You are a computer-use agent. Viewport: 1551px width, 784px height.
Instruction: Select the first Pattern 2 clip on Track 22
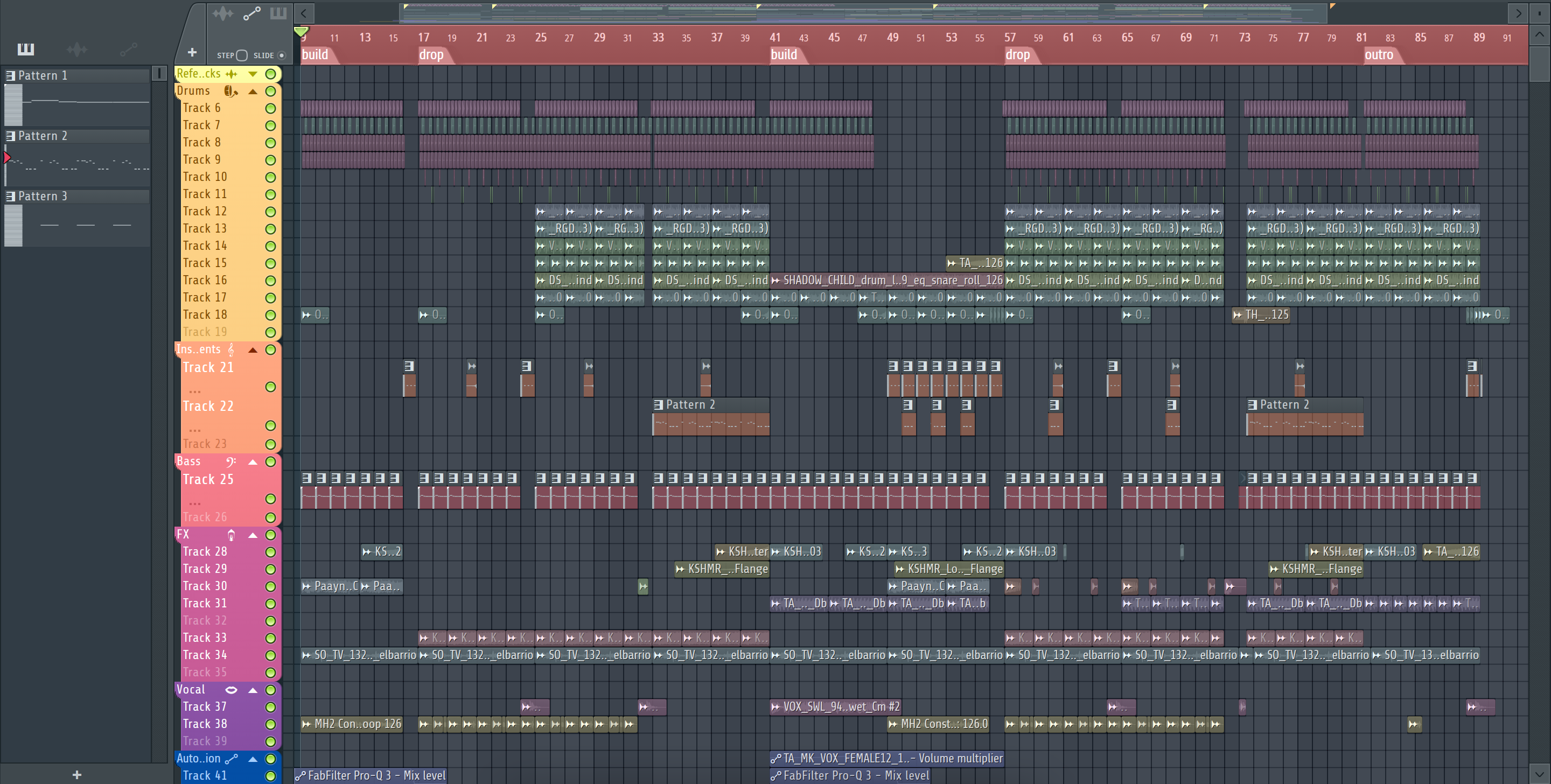pyautogui.click(x=710, y=417)
